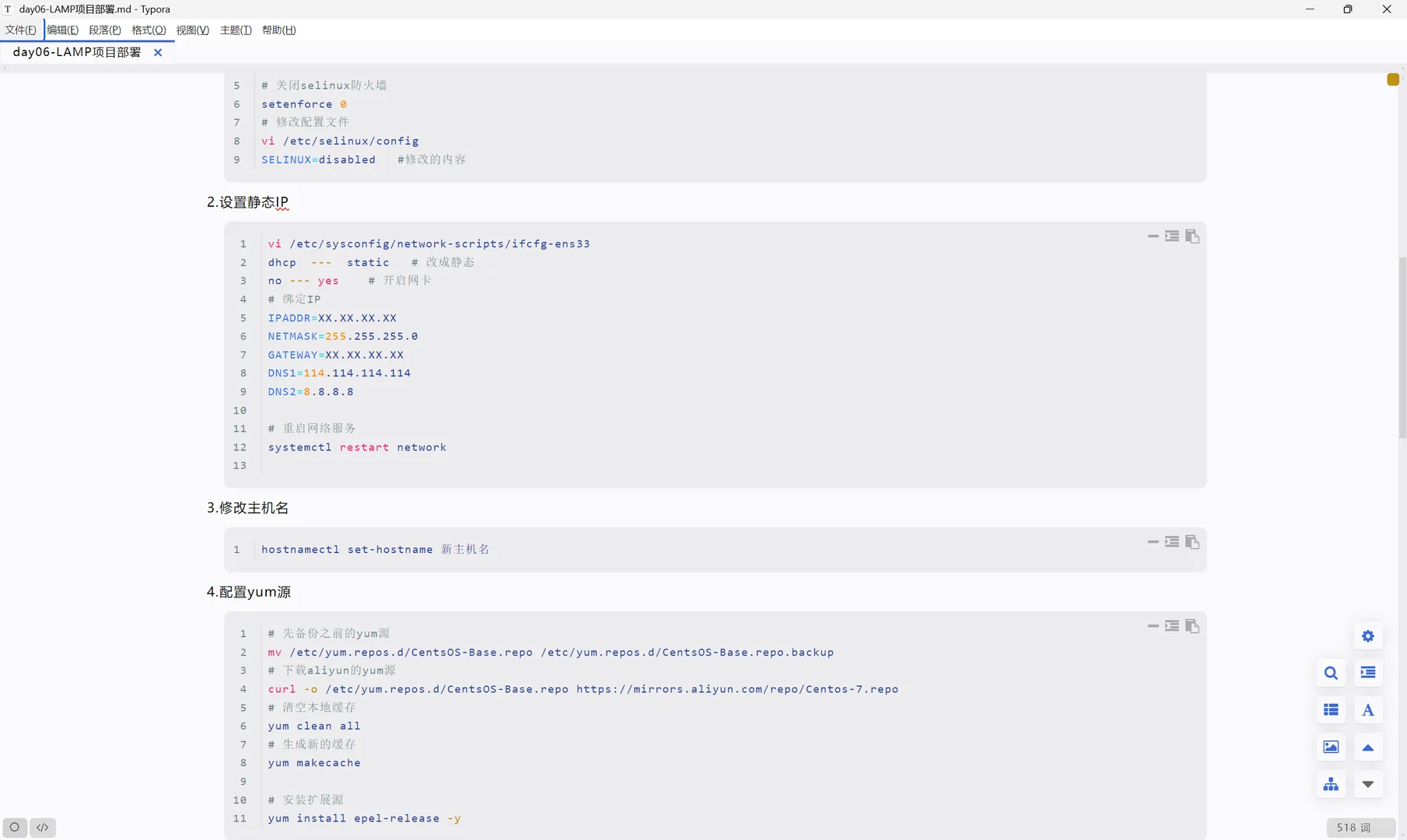
Task: Click indent icon on static IP code block
Action: 1172,236
